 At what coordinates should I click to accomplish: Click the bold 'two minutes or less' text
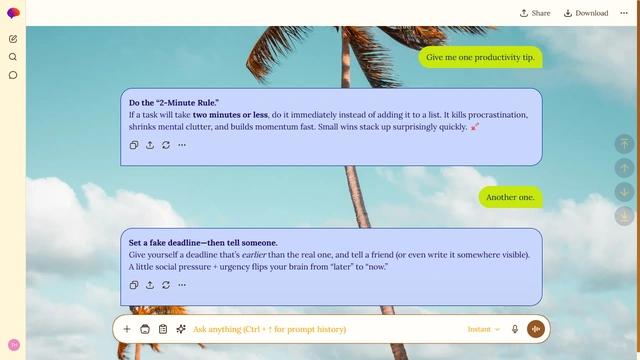(230, 115)
